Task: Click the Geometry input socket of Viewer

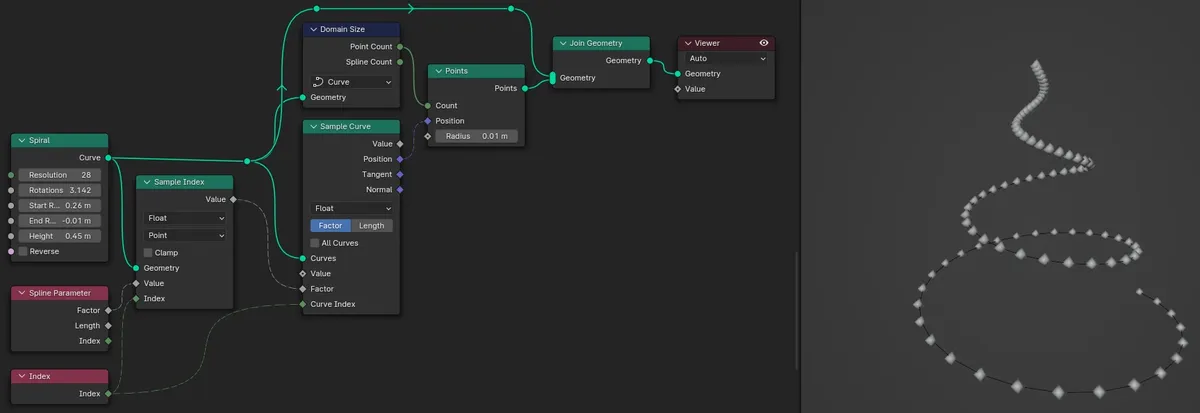Action: click(678, 73)
